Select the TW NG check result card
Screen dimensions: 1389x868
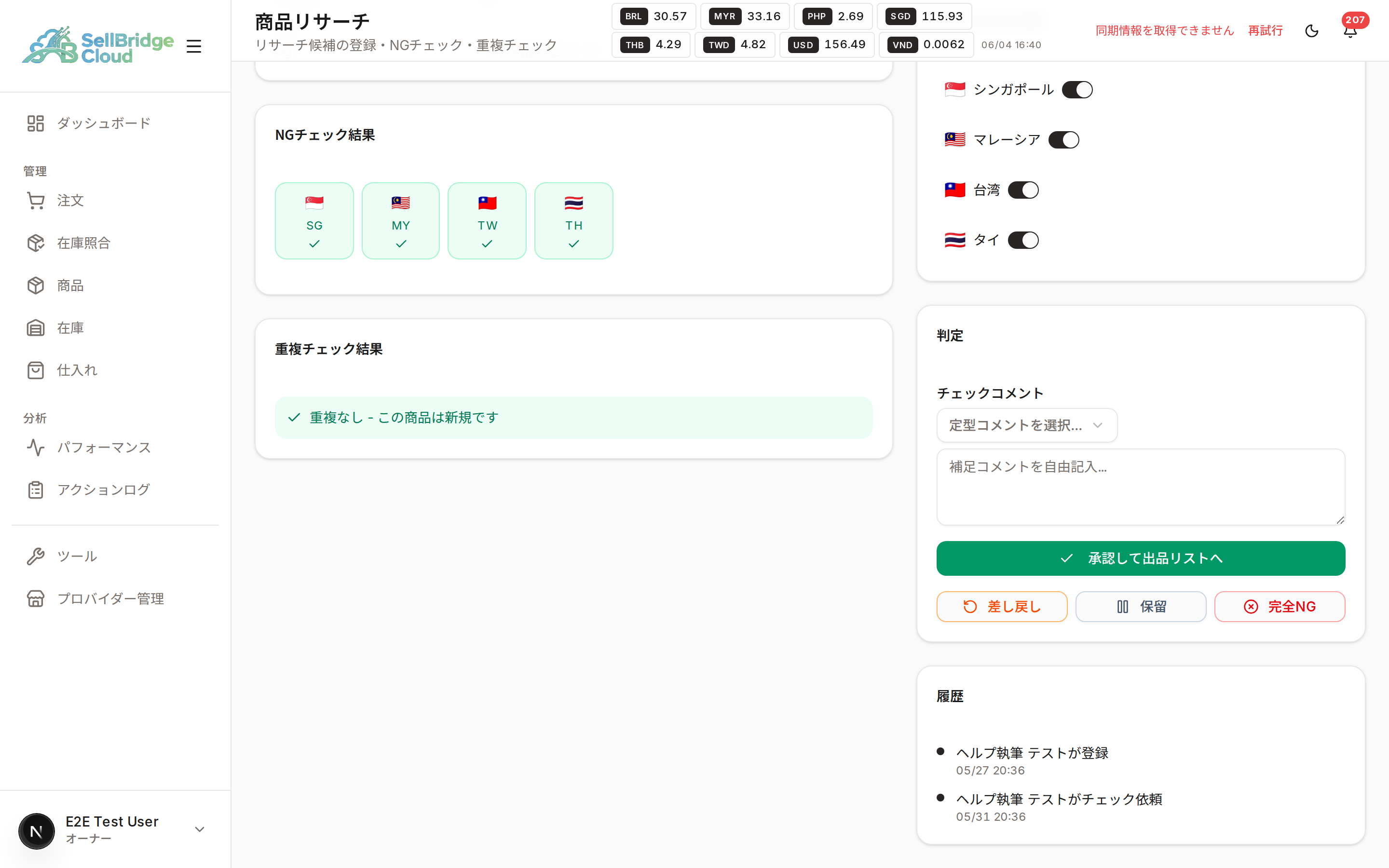pyautogui.click(x=487, y=221)
